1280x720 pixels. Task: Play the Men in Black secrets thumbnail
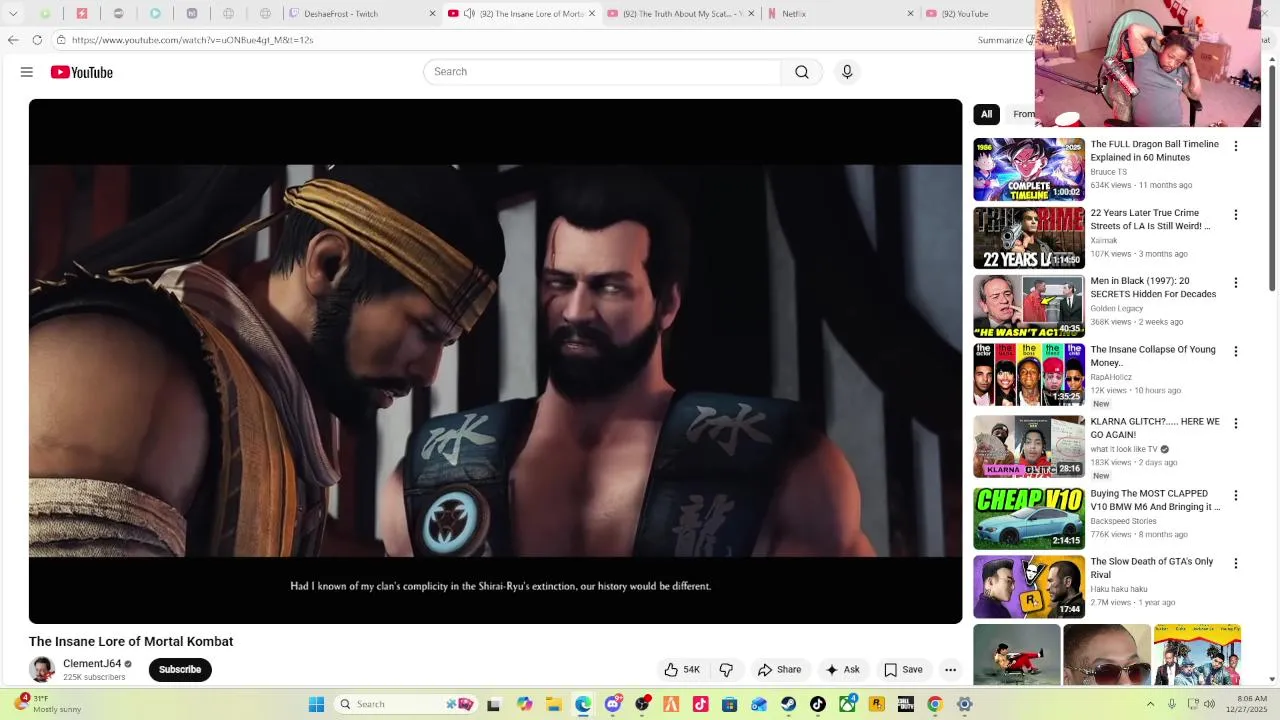click(x=1029, y=306)
